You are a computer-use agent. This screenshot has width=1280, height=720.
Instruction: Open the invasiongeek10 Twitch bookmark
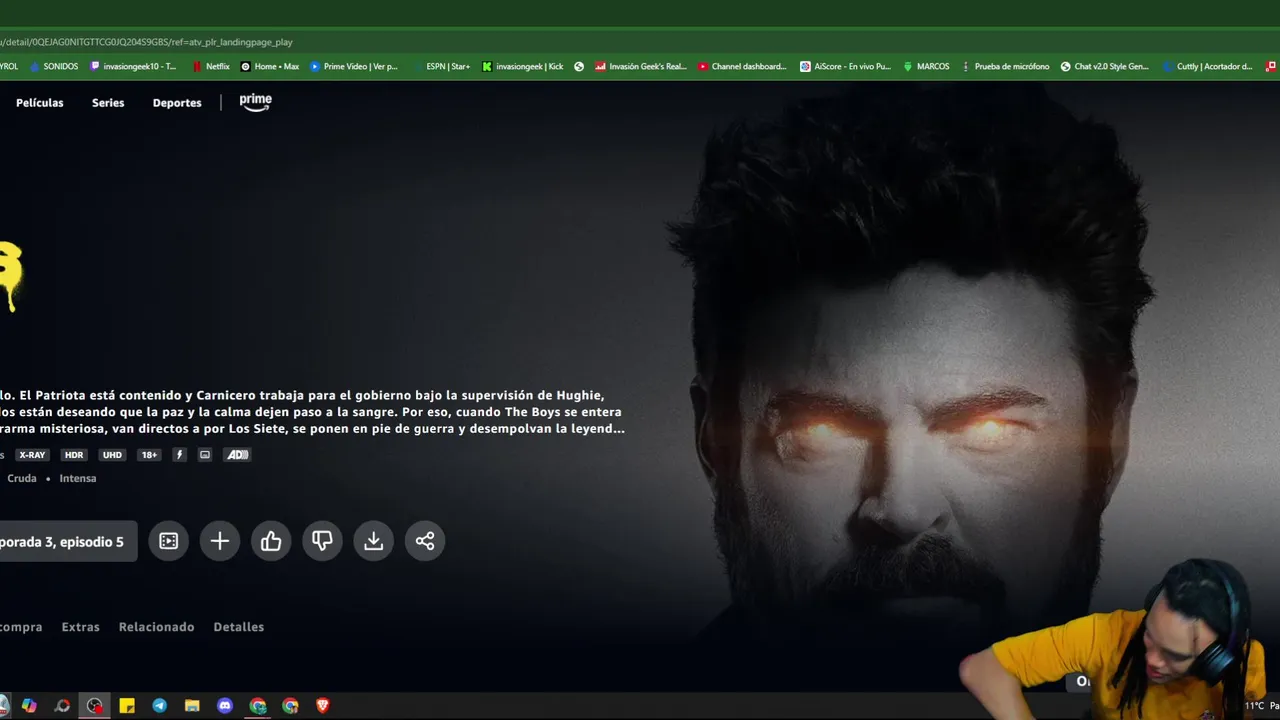click(x=133, y=67)
